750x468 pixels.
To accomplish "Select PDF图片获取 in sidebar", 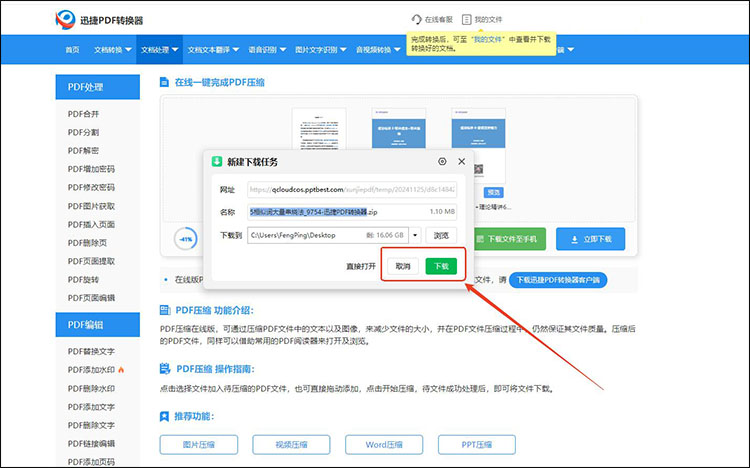I will tap(91, 206).
